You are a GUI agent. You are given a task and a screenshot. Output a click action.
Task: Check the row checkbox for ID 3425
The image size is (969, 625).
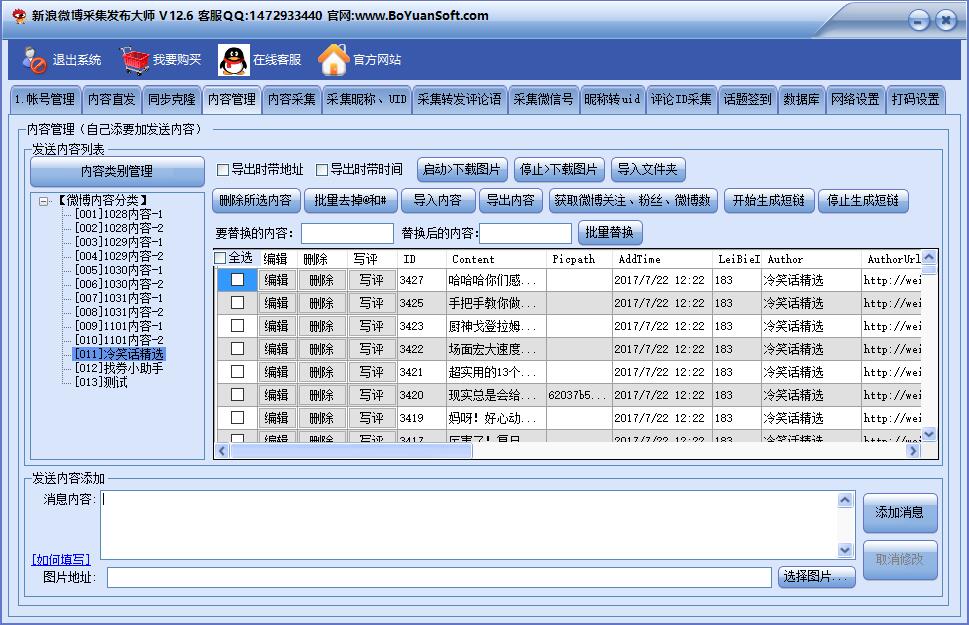click(237, 302)
